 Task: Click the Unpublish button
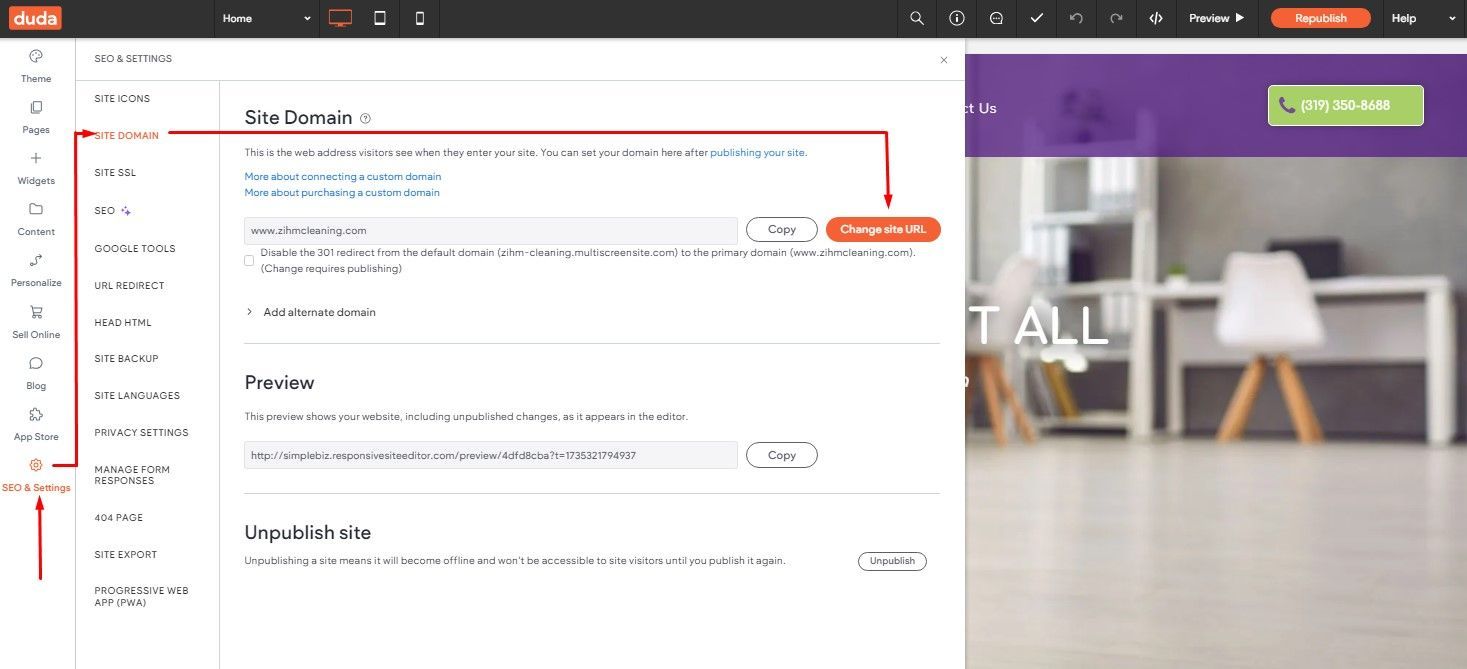point(892,561)
